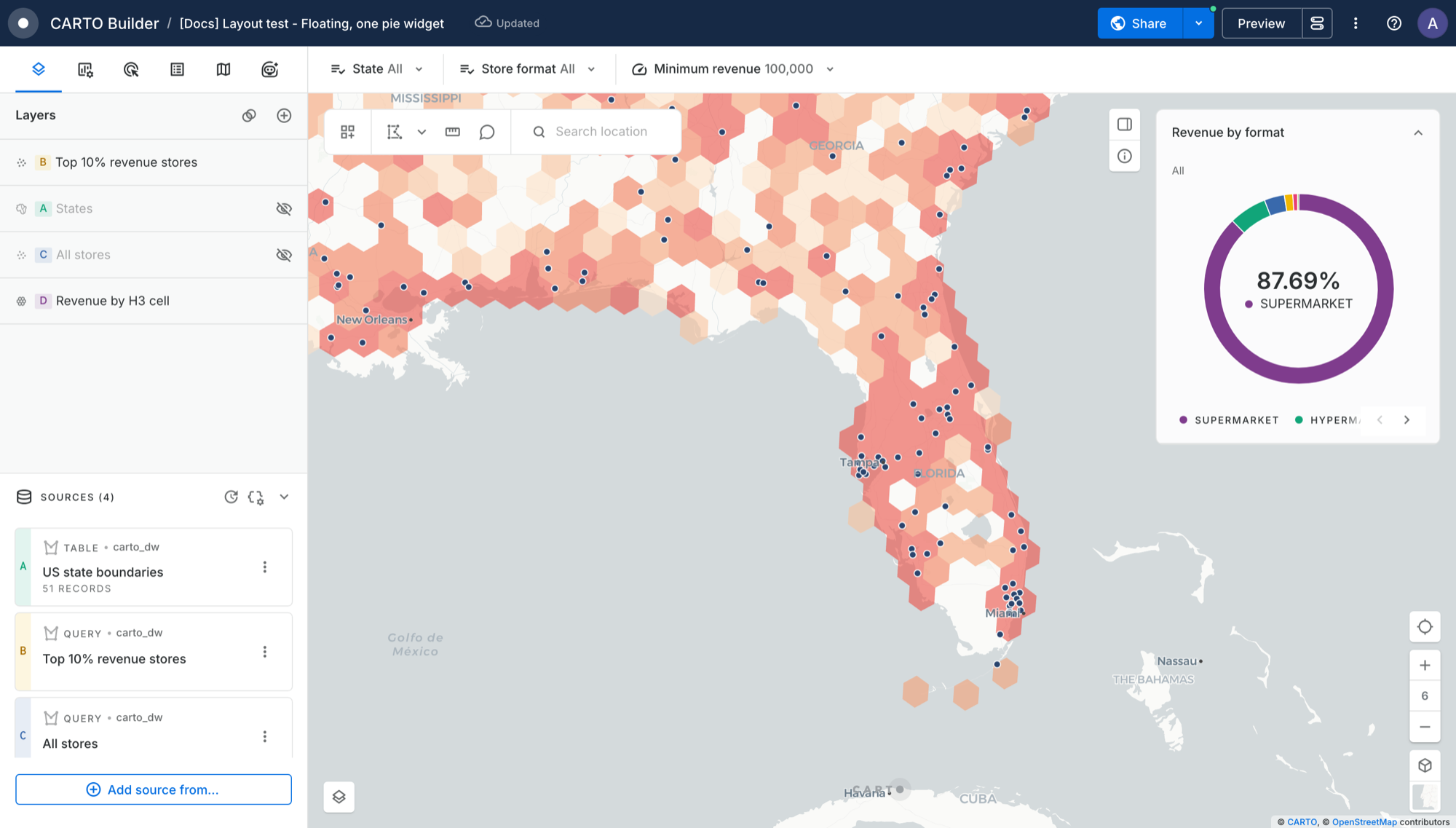This screenshot has width=1456, height=828.
Task: Click the Share button
Action: tap(1140, 23)
